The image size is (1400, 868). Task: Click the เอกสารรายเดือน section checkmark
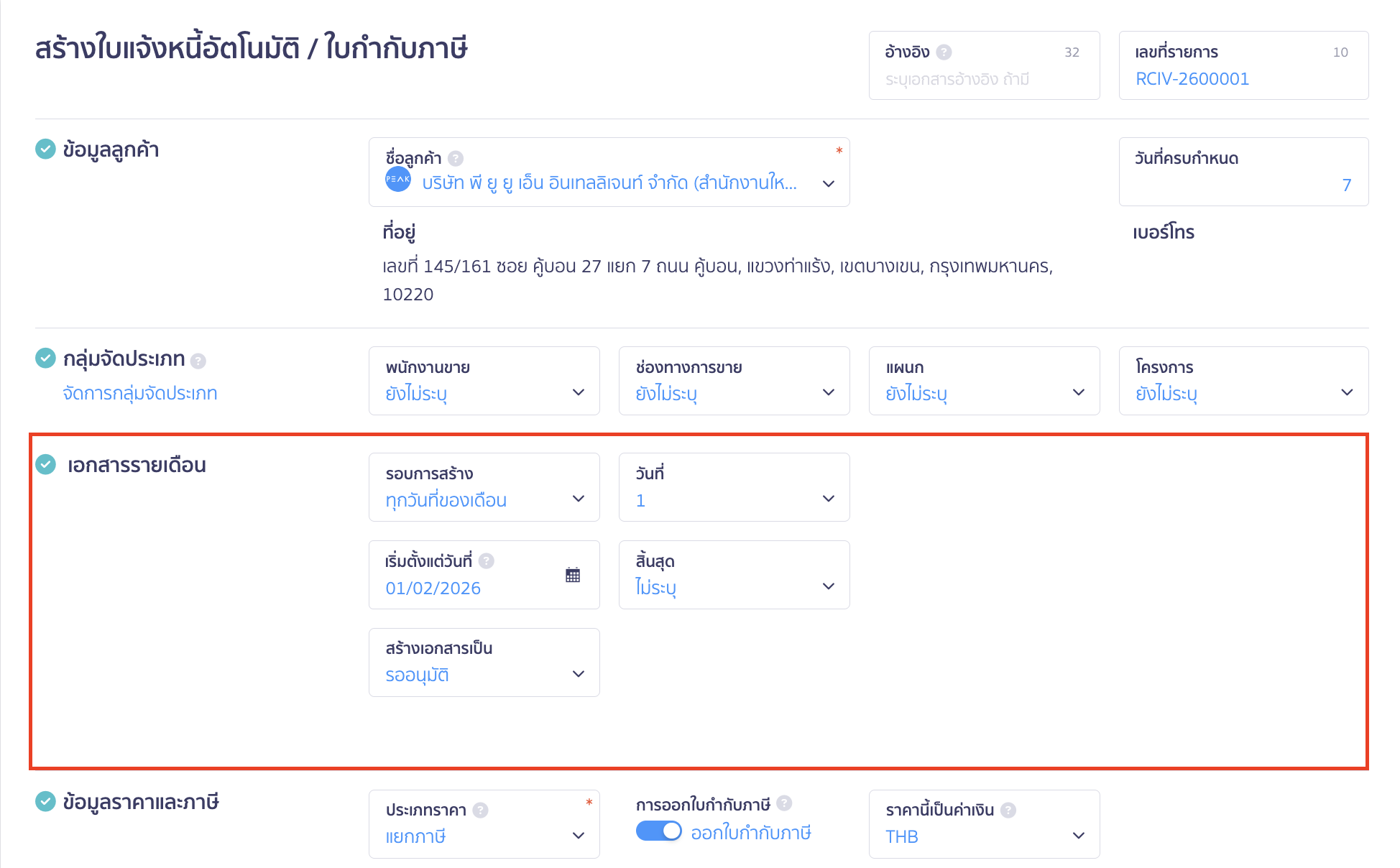click(46, 465)
